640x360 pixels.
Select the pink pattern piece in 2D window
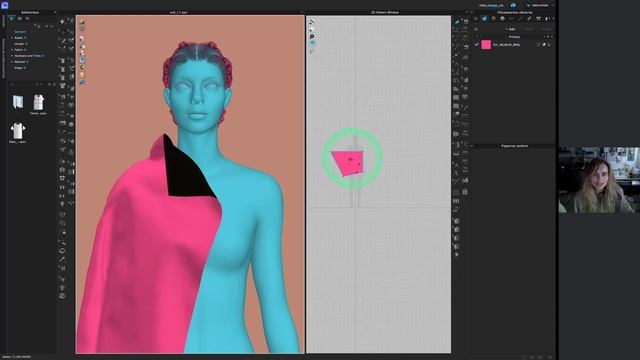point(348,163)
